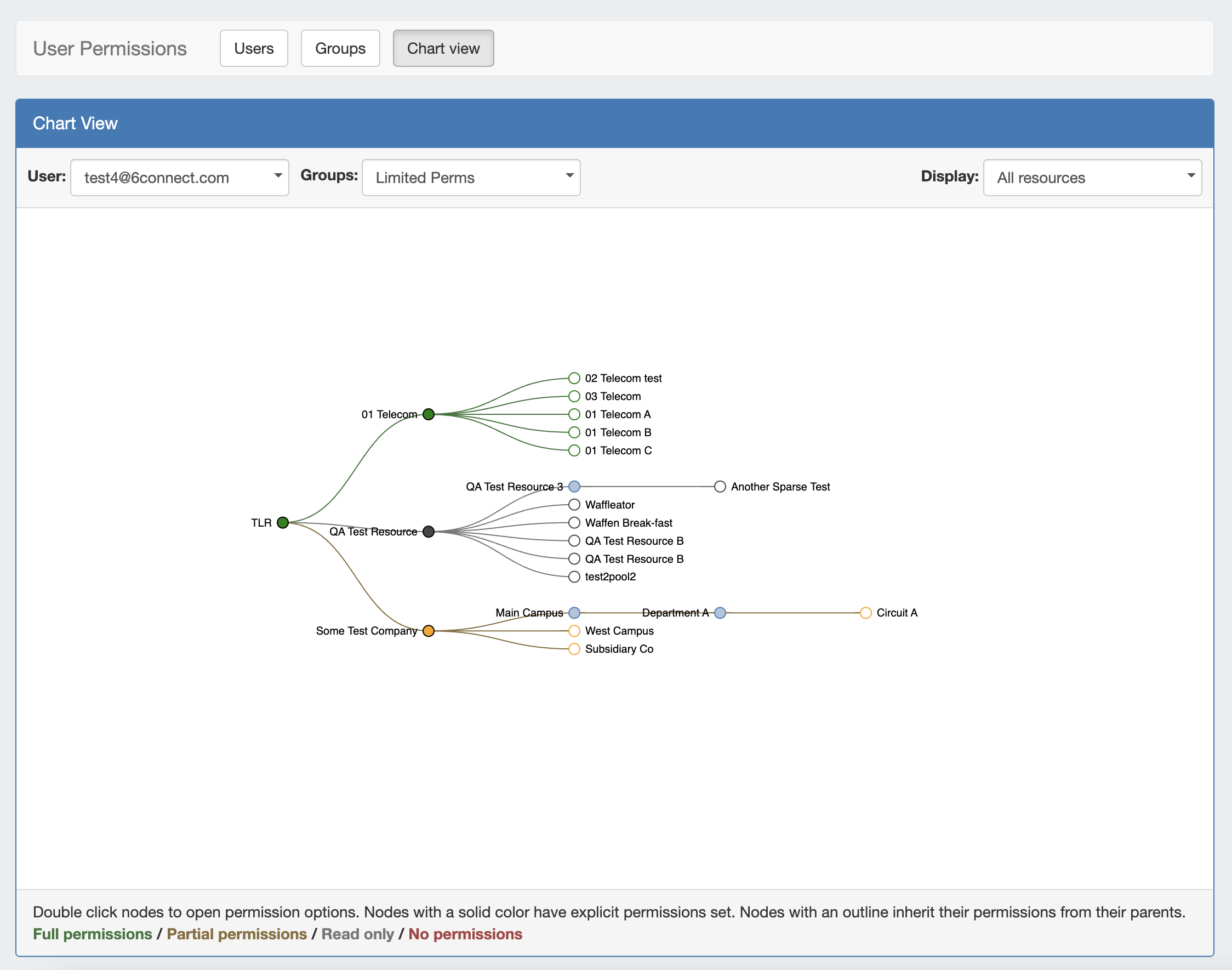Expand the Display All resources dropdown

point(1092,178)
